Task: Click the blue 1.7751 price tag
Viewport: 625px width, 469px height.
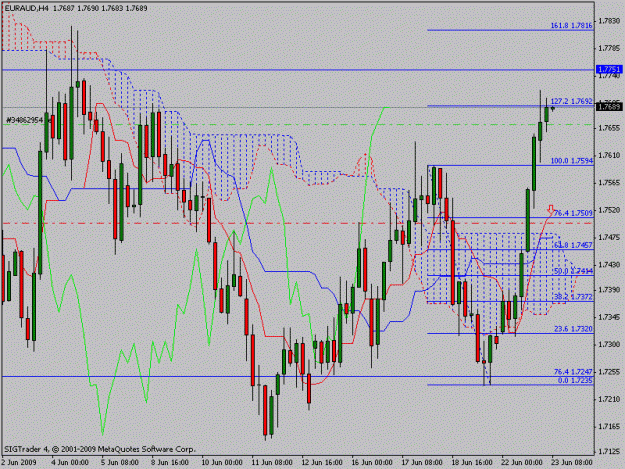Action: (609, 69)
